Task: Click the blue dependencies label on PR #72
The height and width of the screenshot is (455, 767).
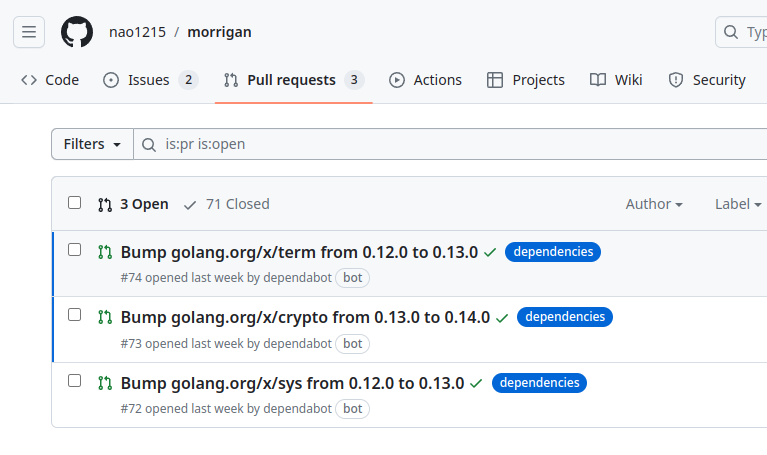Action: (x=539, y=382)
